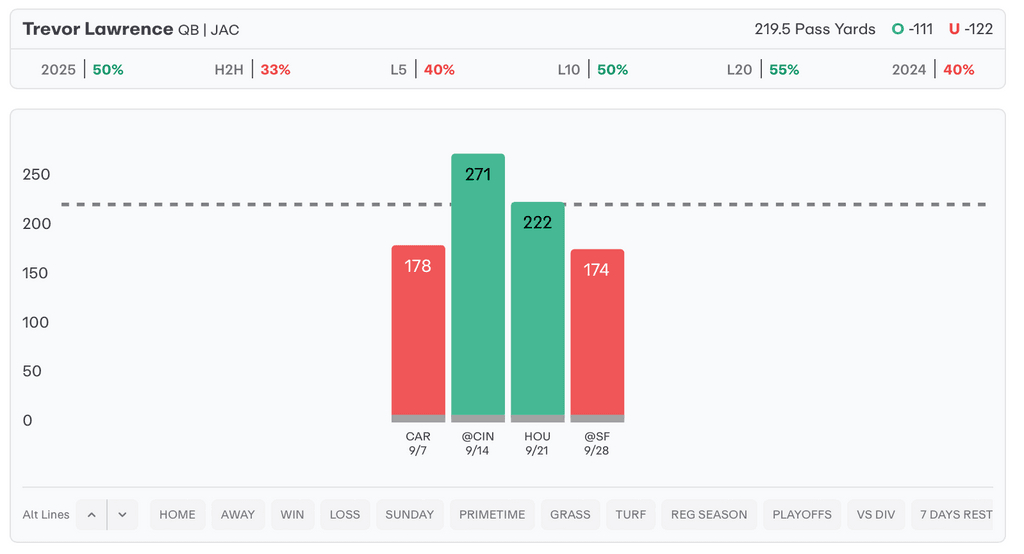Apply the PLAYOFFS filter

pyautogui.click(x=802, y=515)
